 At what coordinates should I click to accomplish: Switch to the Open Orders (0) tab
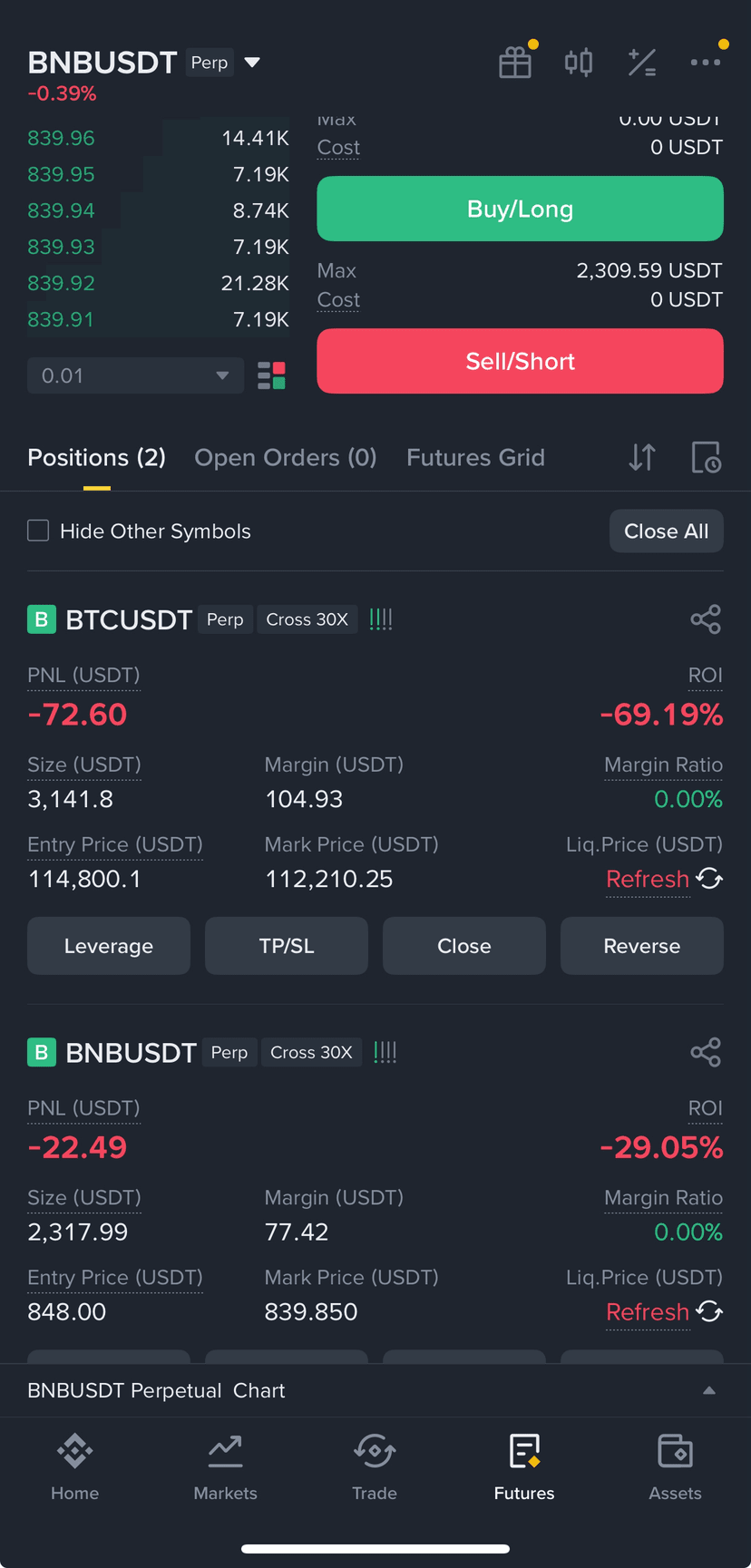point(285,457)
